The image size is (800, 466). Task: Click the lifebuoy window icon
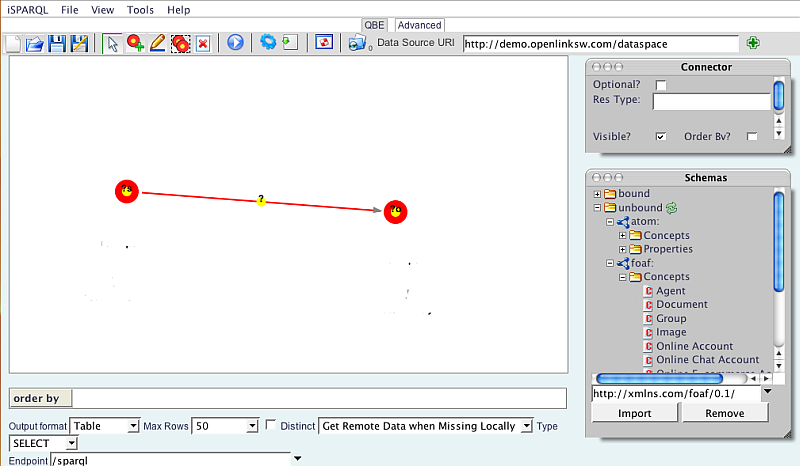click(324, 42)
